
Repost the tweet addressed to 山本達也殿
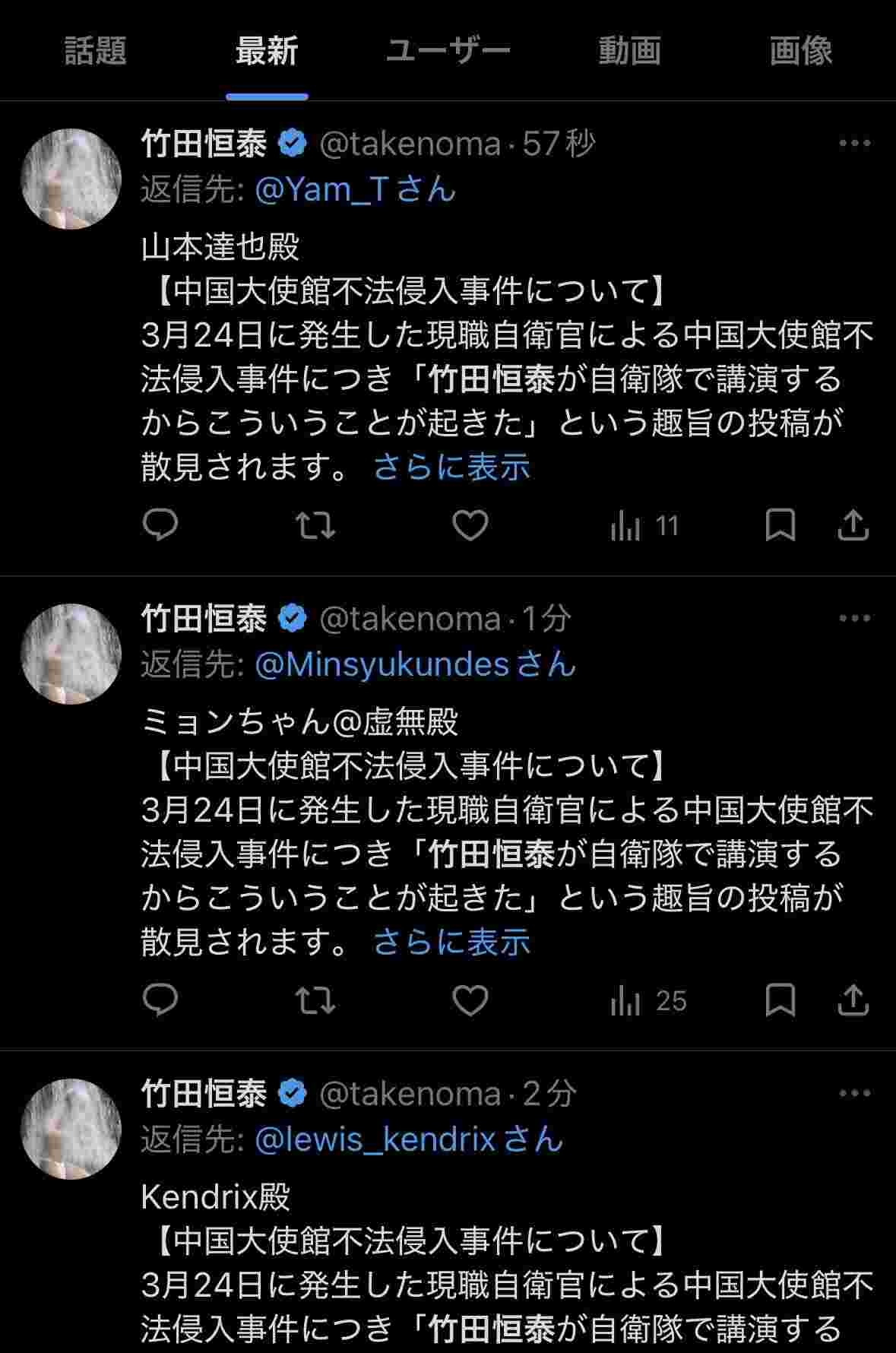click(x=315, y=524)
